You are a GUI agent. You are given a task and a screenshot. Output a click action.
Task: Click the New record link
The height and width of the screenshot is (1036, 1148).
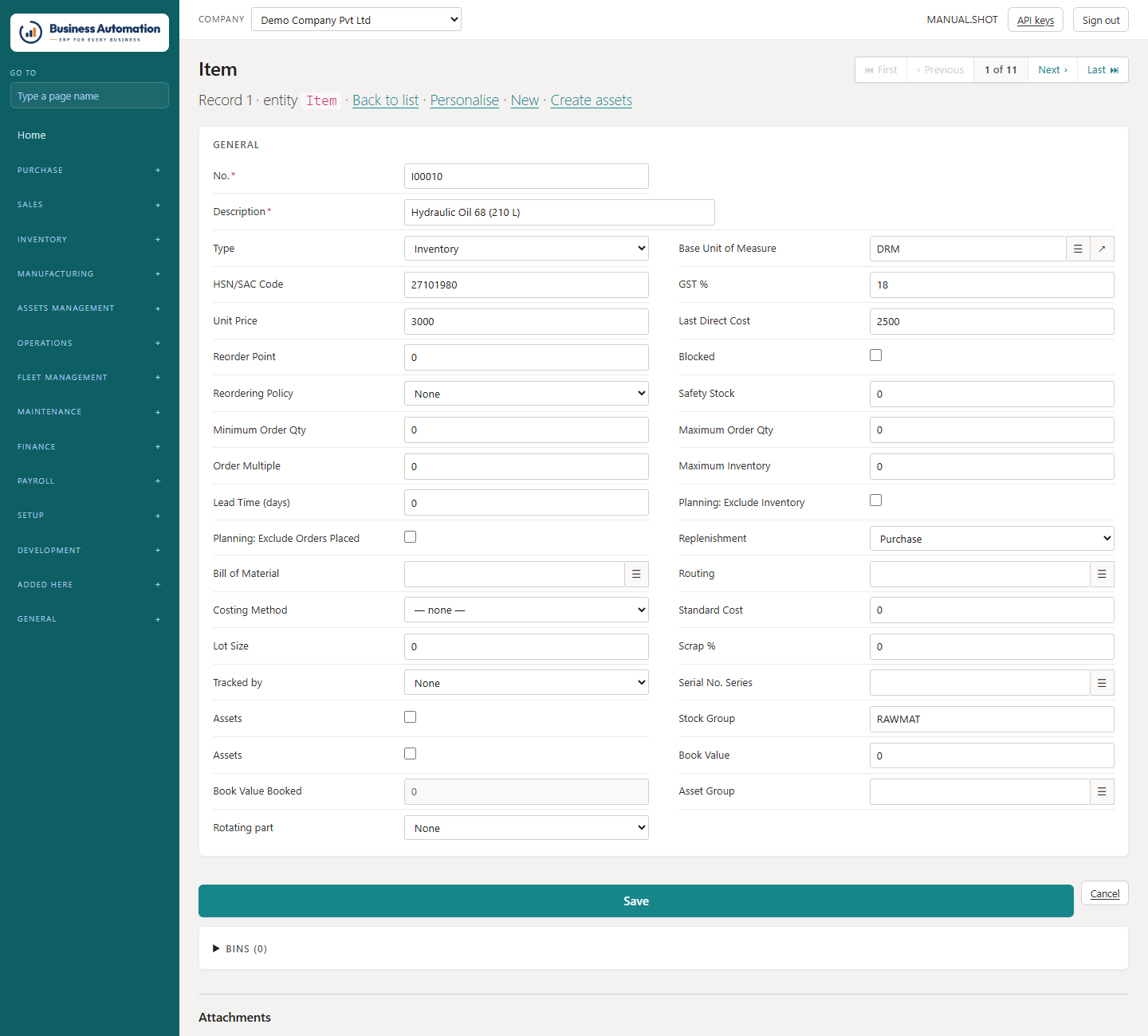tap(525, 100)
